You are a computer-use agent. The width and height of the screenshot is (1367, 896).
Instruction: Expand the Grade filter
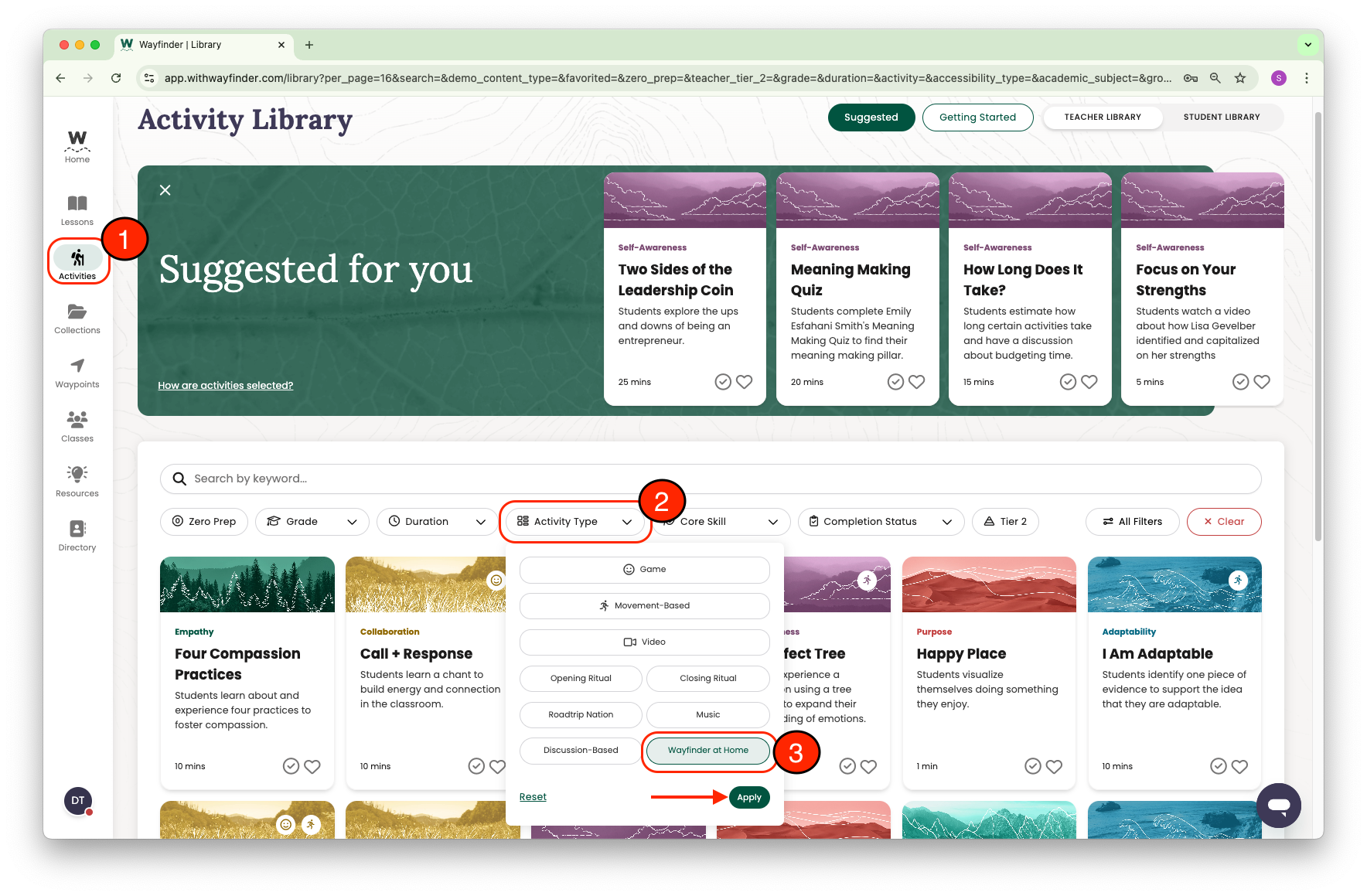pos(312,521)
